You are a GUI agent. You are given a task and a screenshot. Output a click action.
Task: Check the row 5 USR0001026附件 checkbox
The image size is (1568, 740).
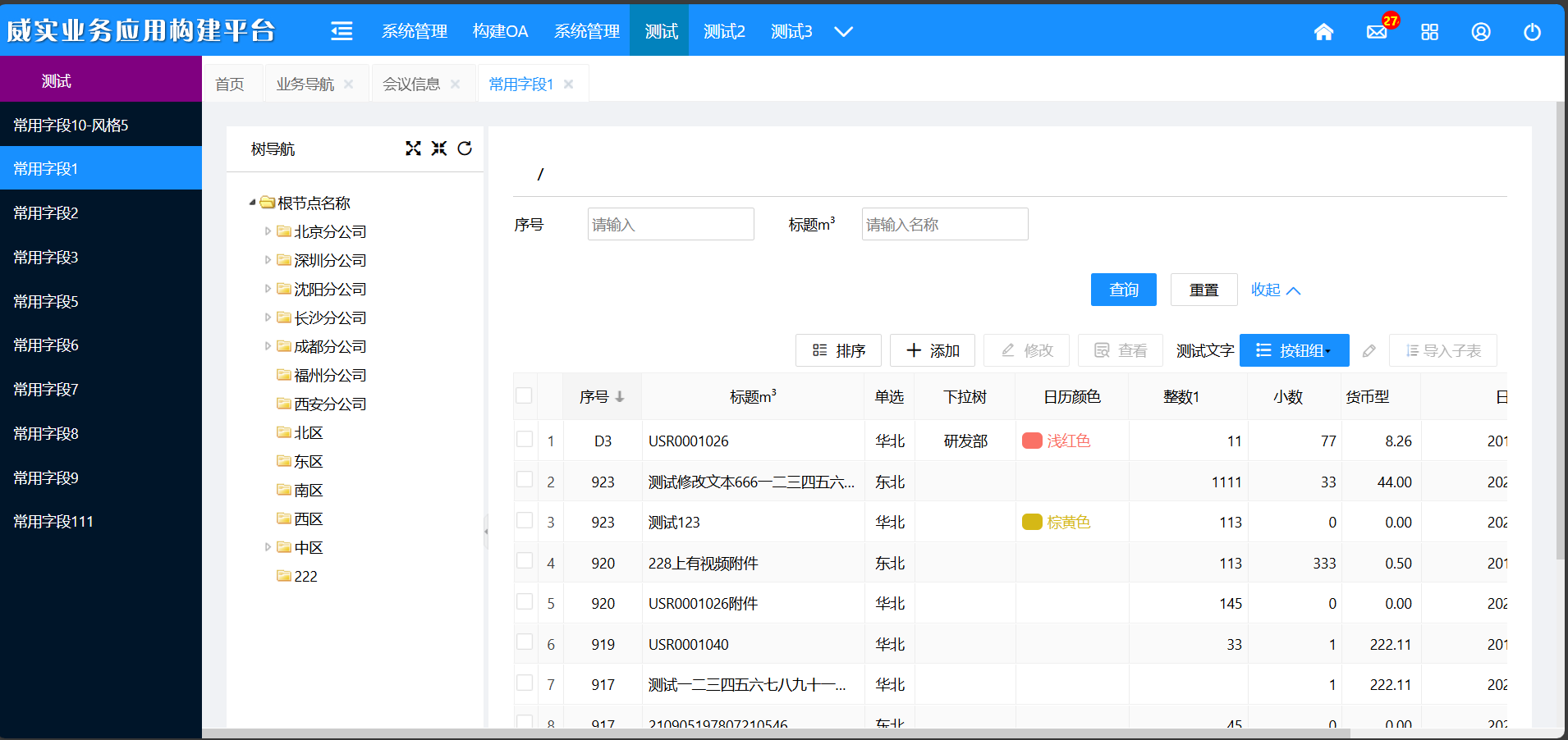[x=525, y=601]
